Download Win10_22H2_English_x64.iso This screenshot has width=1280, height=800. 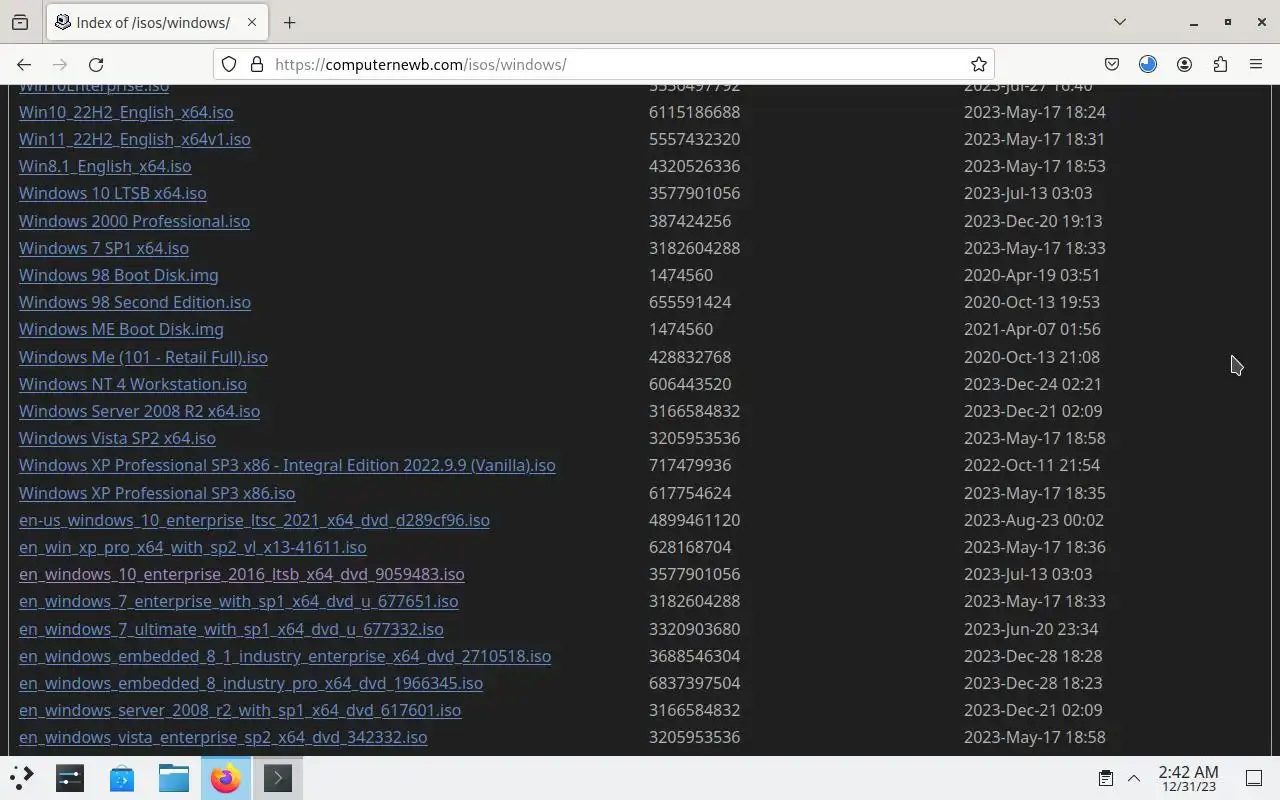(126, 112)
